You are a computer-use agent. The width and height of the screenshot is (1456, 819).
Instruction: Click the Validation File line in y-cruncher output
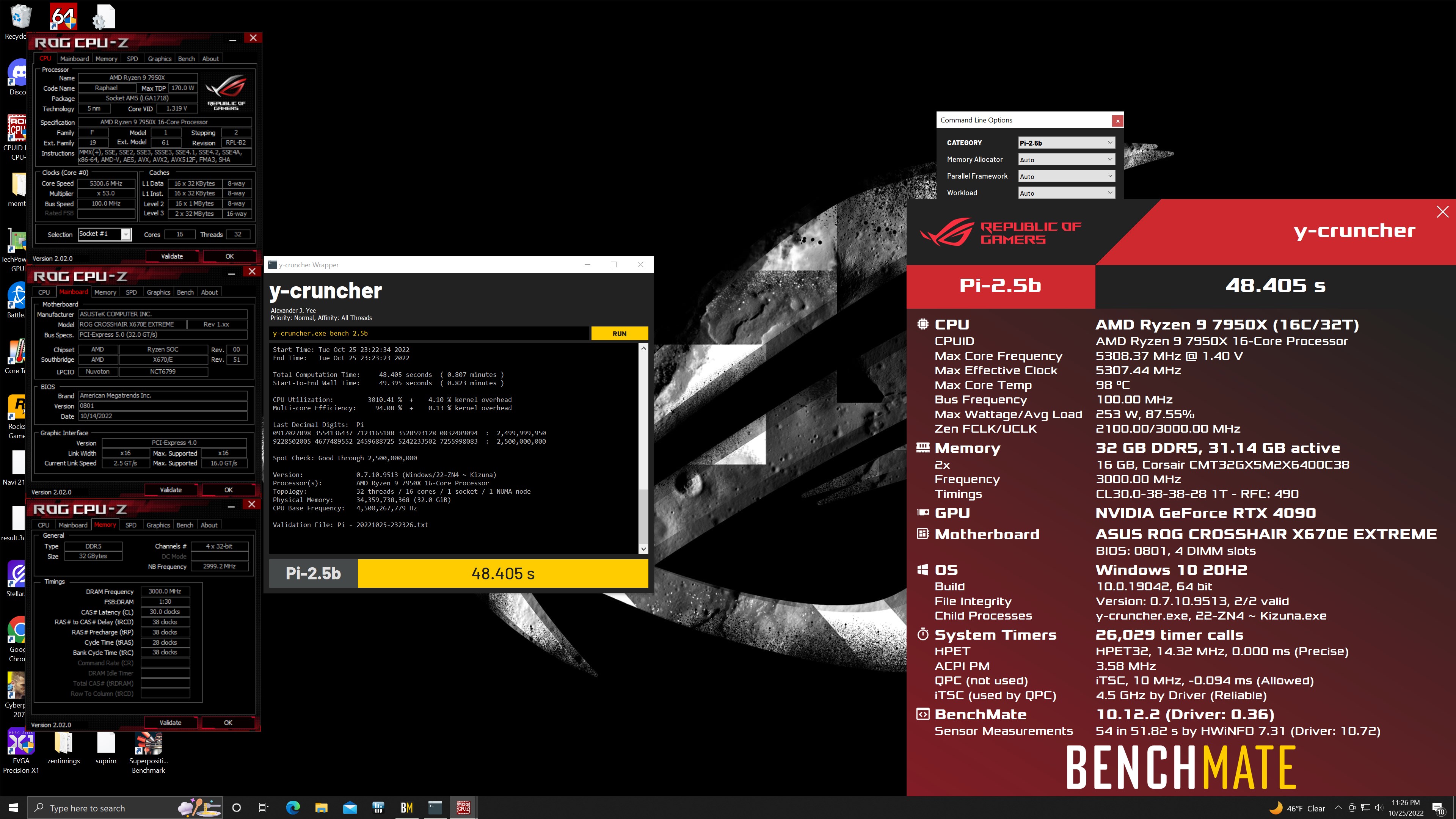tap(350, 525)
